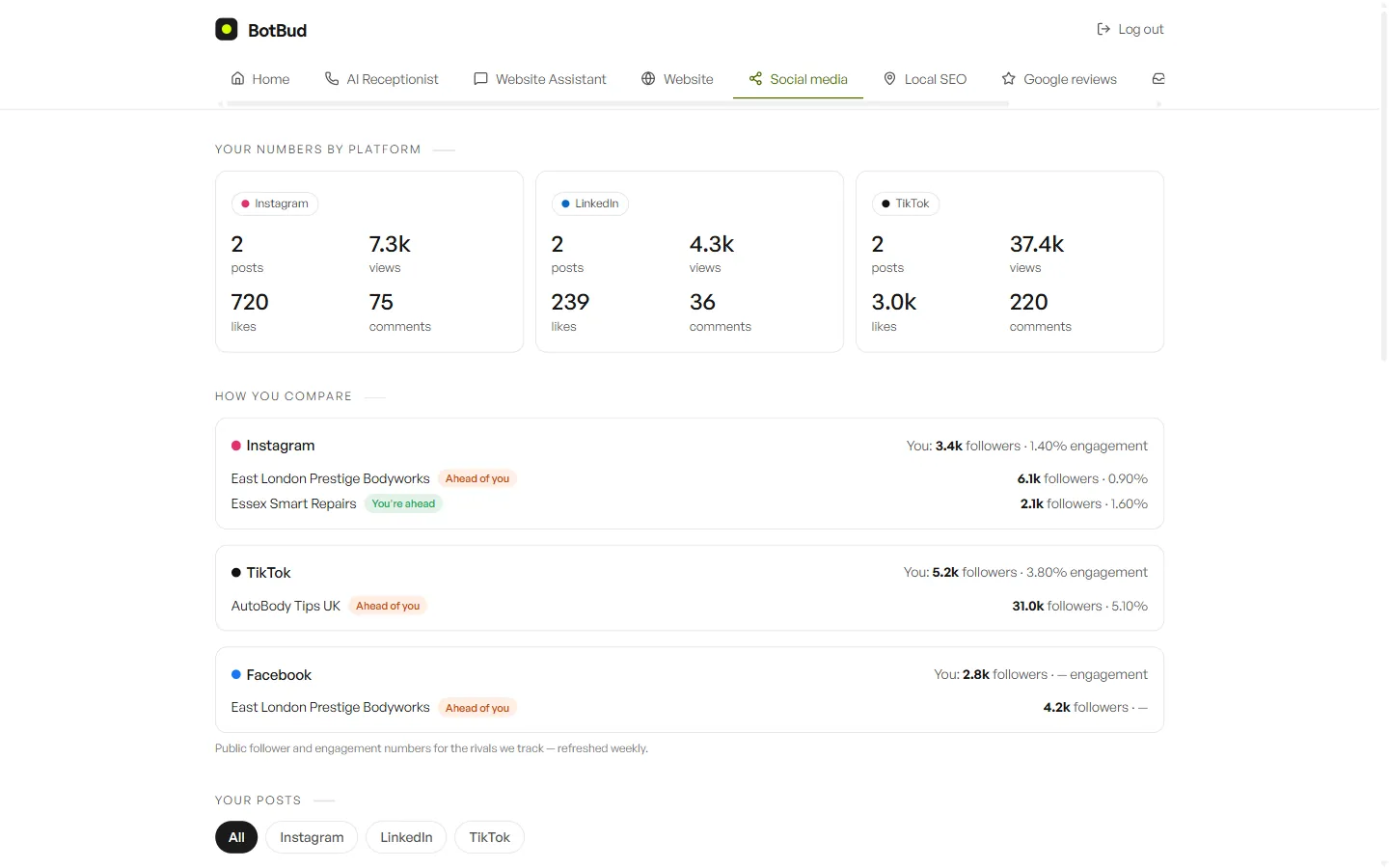Click the 75 comments value
Screen dimensions: 1389x868
[x=381, y=302]
